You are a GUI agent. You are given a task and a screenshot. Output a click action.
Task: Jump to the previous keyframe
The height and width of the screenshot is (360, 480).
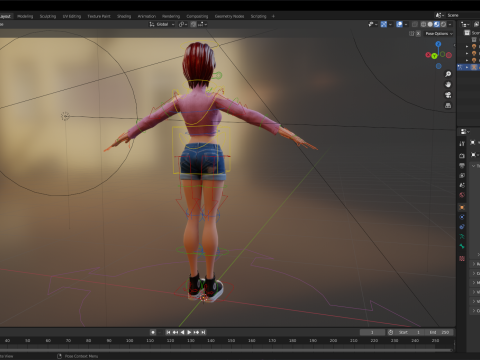click(x=175, y=332)
